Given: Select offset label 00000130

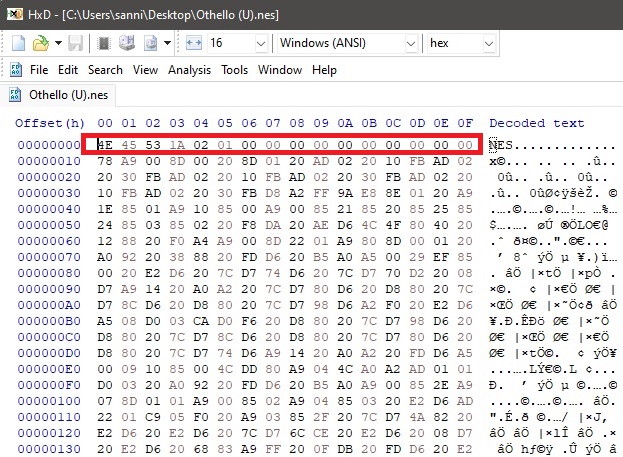Looking at the screenshot, I should pos(49,449).
